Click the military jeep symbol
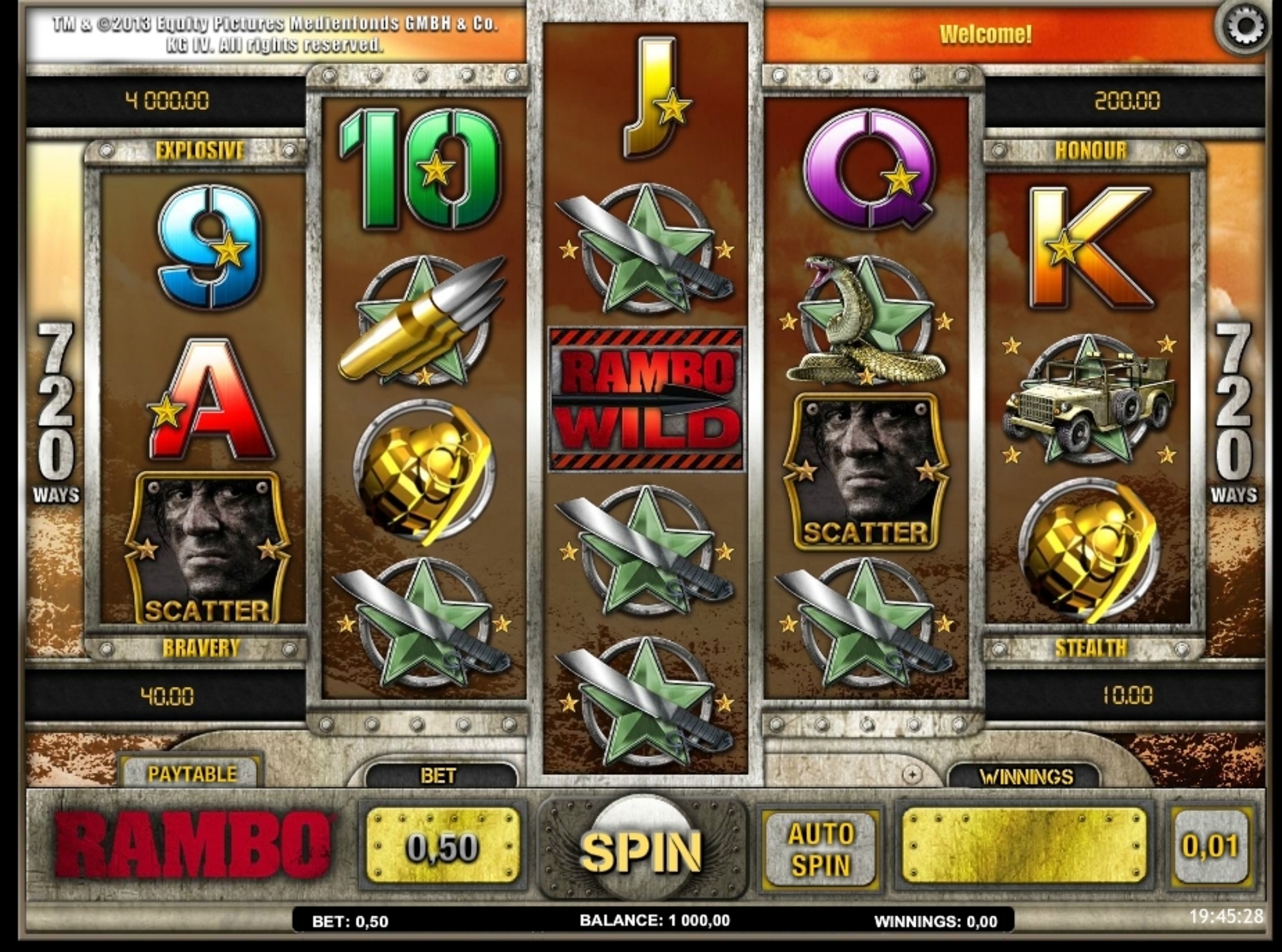The height and width of the screenshot is (952, 1282). pyautogui.click(x=1089, y=399)
